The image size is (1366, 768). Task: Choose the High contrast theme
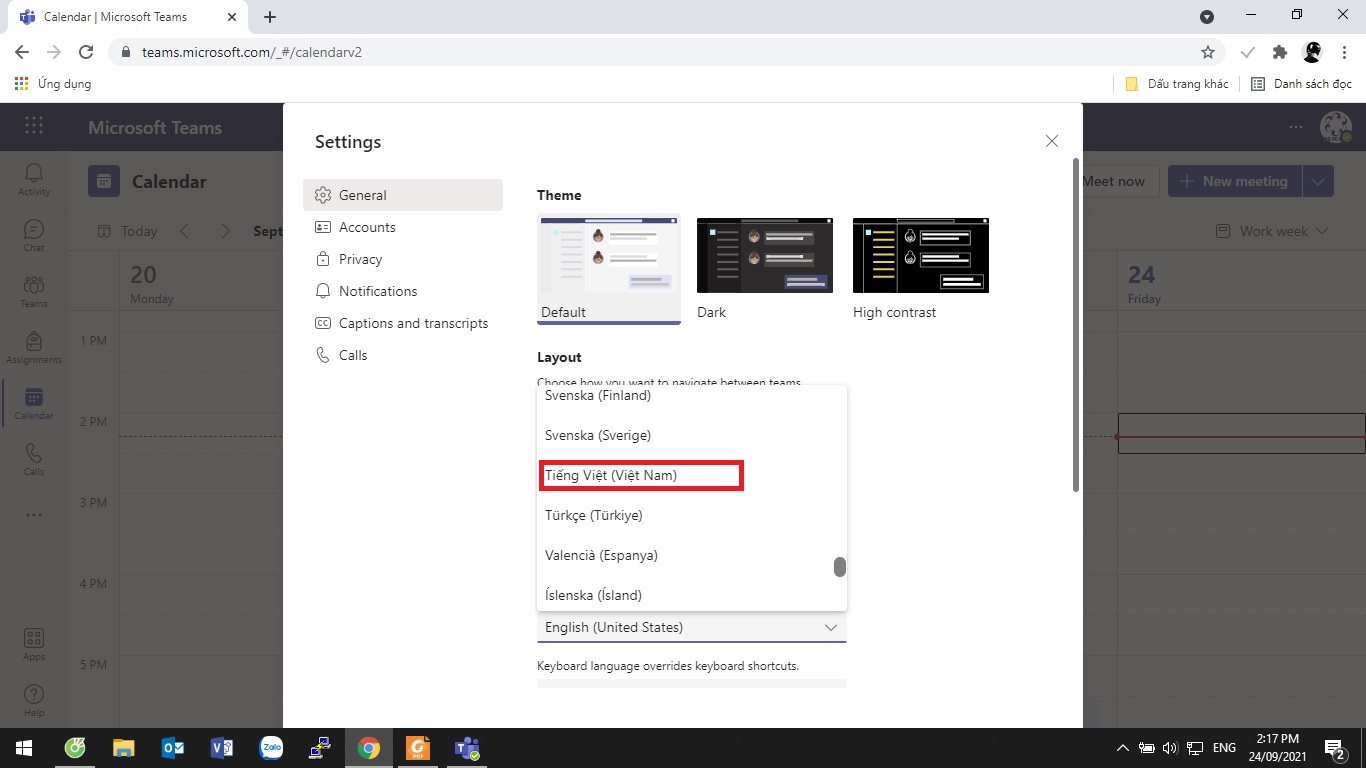coord(921,255)
